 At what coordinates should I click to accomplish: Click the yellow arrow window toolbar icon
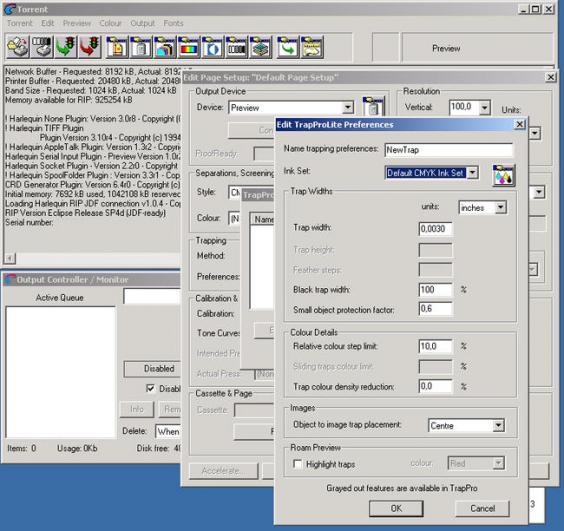[x=312, y=47]
